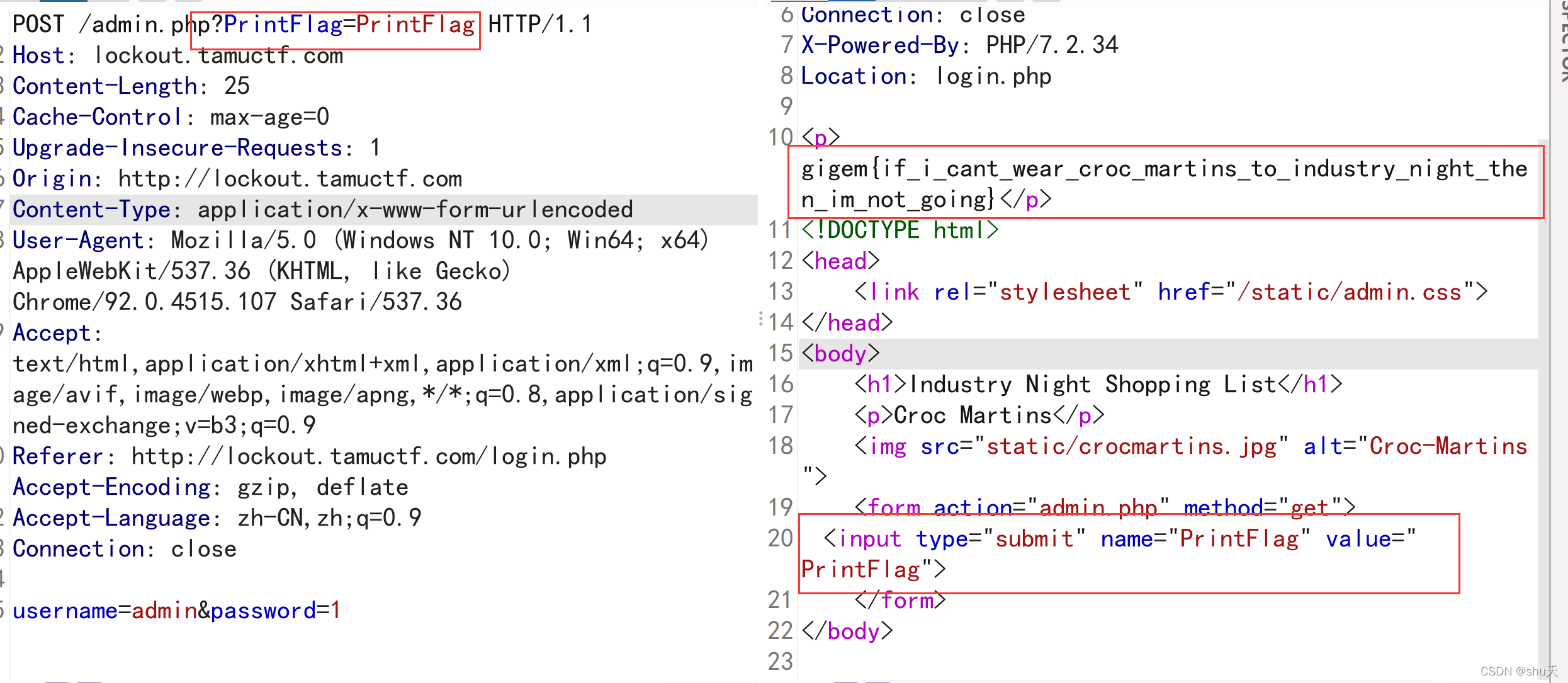
Task: Click the Chrome/92.0.4515.107 Safari text
Action: 237,302
